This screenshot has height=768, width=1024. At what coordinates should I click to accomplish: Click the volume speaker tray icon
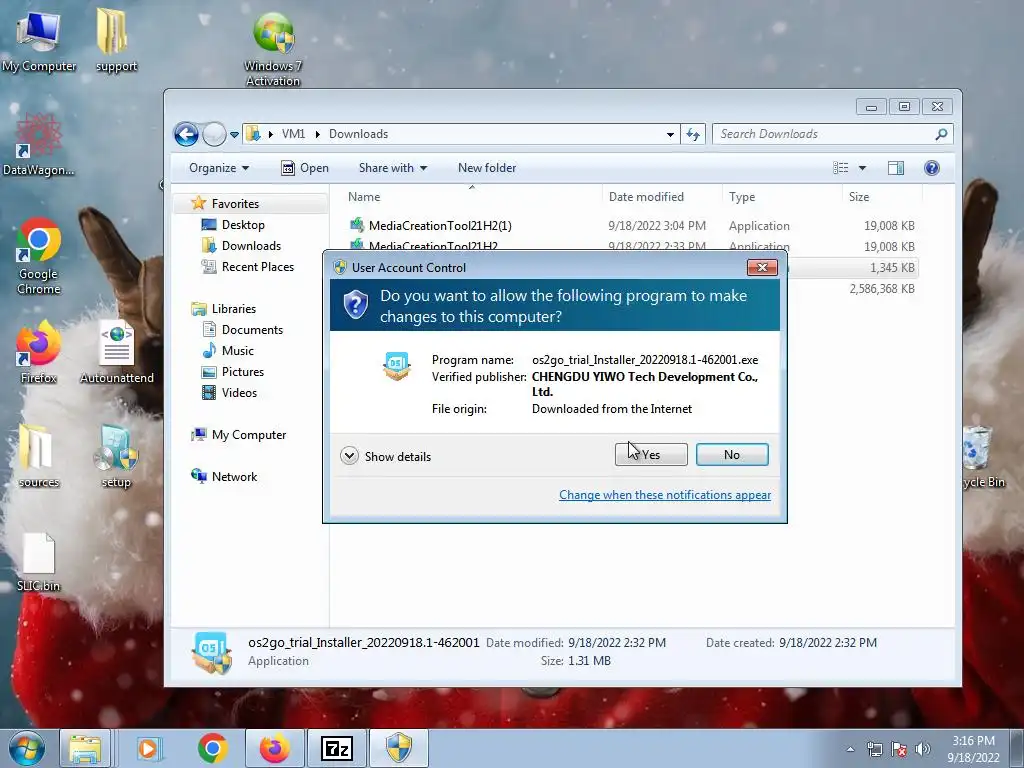923,749
